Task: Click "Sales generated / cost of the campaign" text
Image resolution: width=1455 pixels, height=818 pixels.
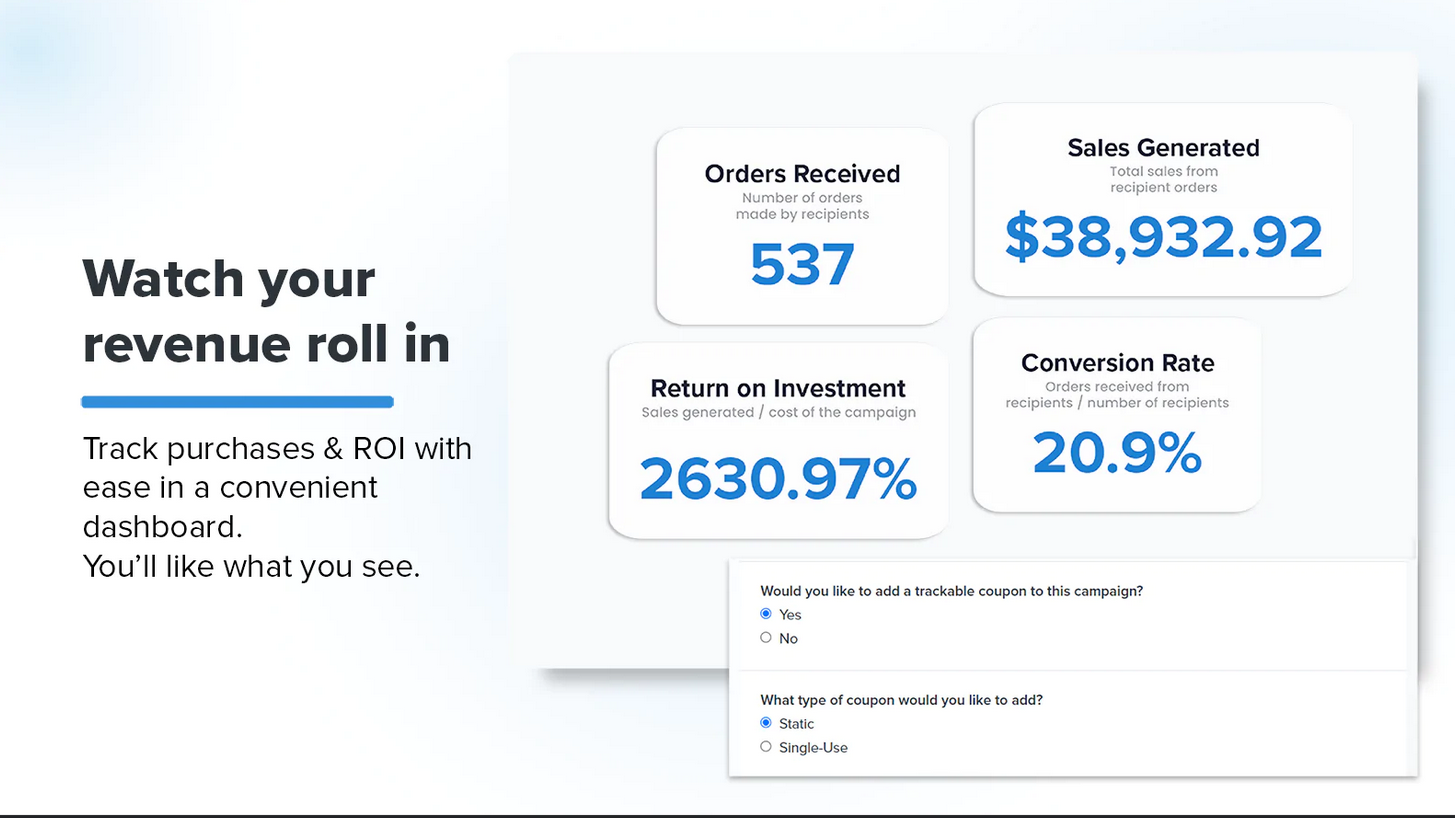Action: pyautogui.click(x=778, y=412)
